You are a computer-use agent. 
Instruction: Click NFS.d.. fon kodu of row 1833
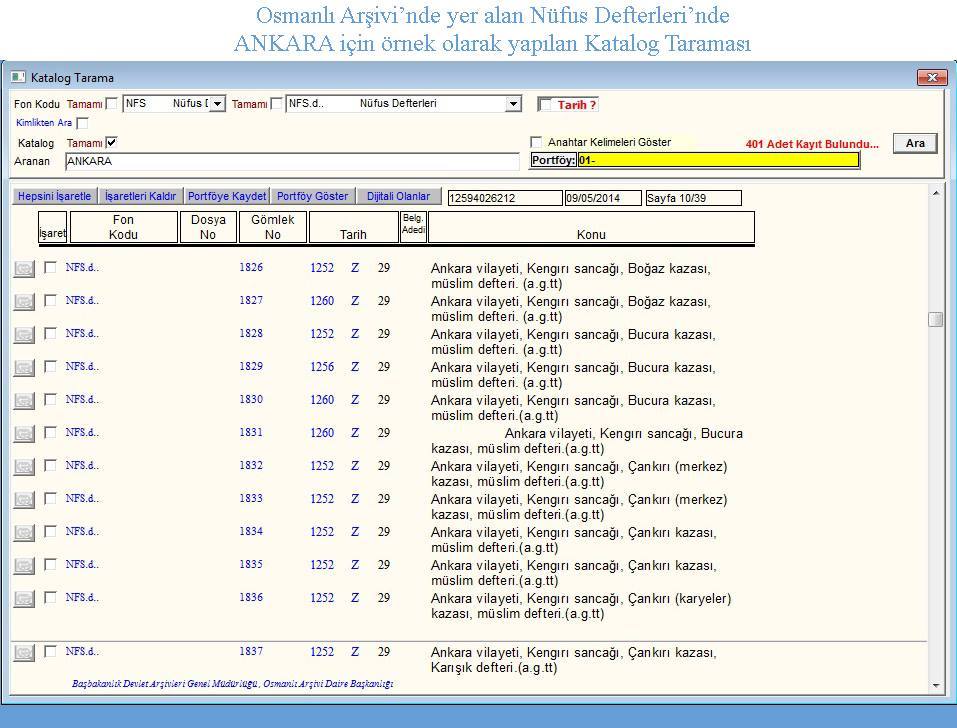point(82,499)
